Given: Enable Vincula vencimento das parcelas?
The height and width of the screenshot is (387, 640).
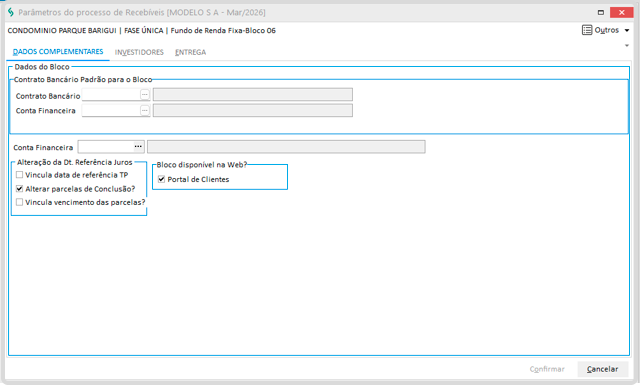Looking at the screenshot, I should pos(19,202).
